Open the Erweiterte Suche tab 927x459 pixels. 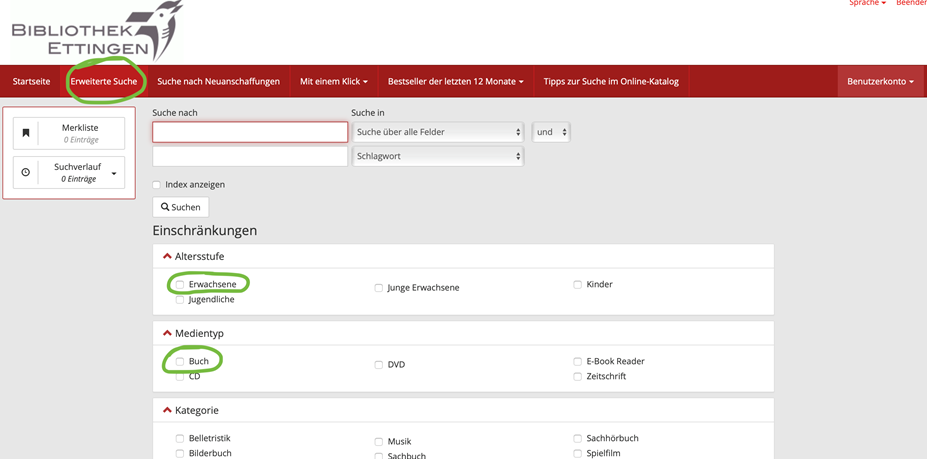(x=104, y=81)
